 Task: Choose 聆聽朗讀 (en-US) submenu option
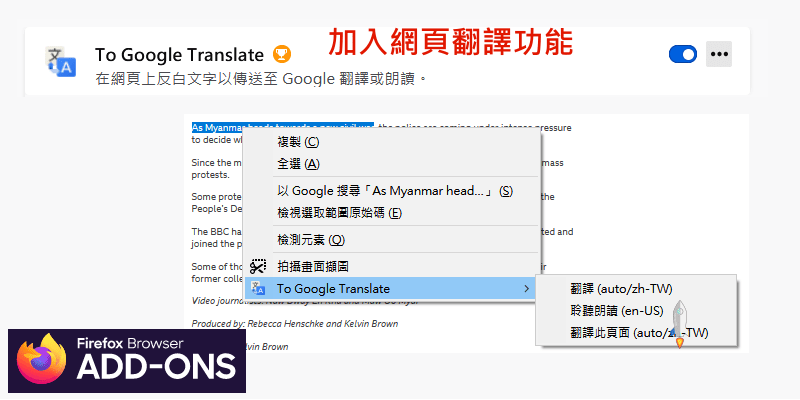(615, 311)
